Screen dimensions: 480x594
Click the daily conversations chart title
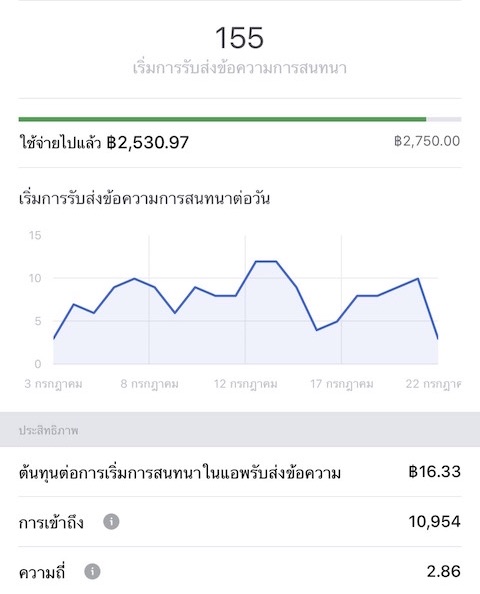point(144,199)
